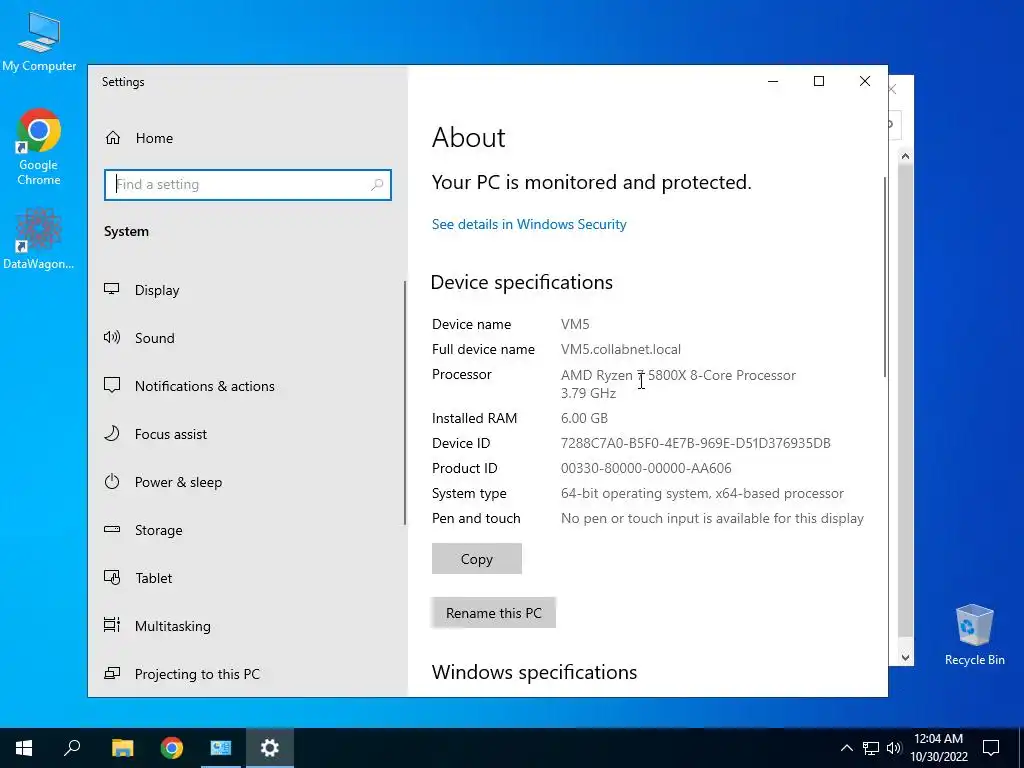Open See details in Windows Security link

coord(529,224)
